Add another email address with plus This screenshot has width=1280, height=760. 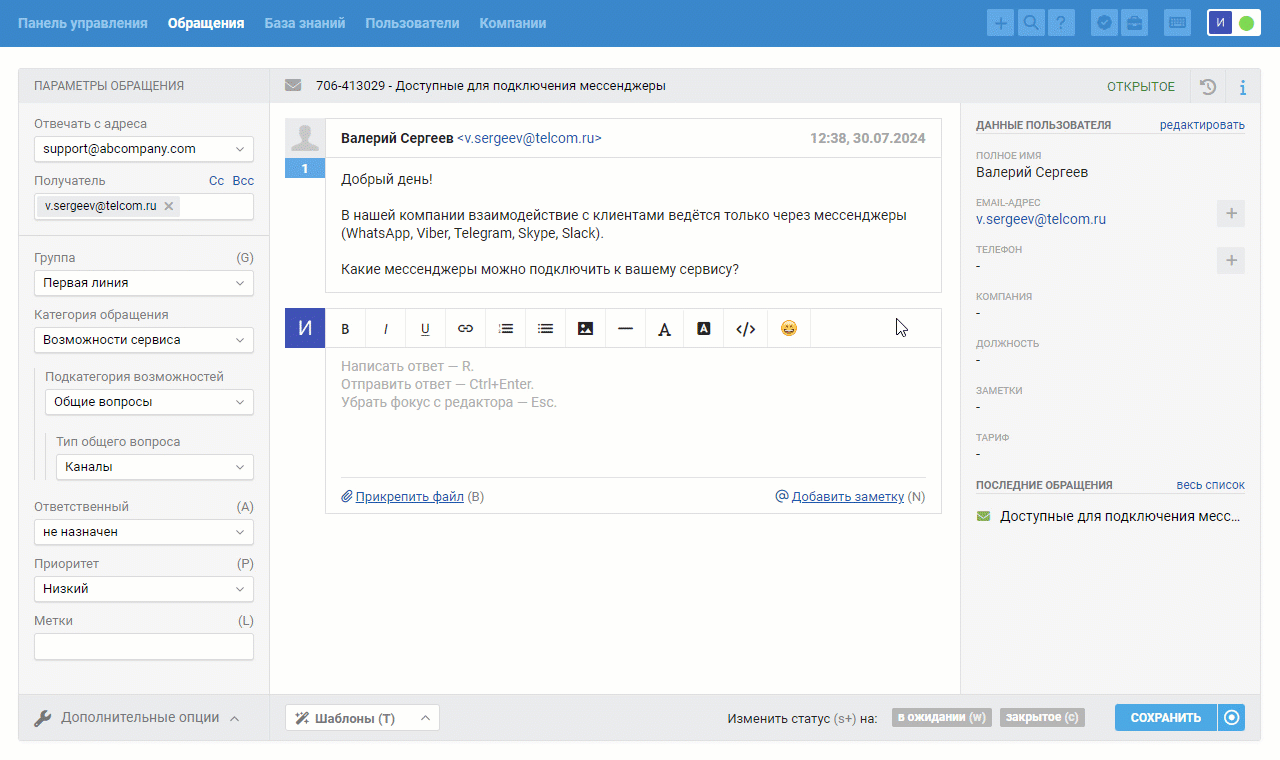pyautogui.click(x=1232, y=213)
